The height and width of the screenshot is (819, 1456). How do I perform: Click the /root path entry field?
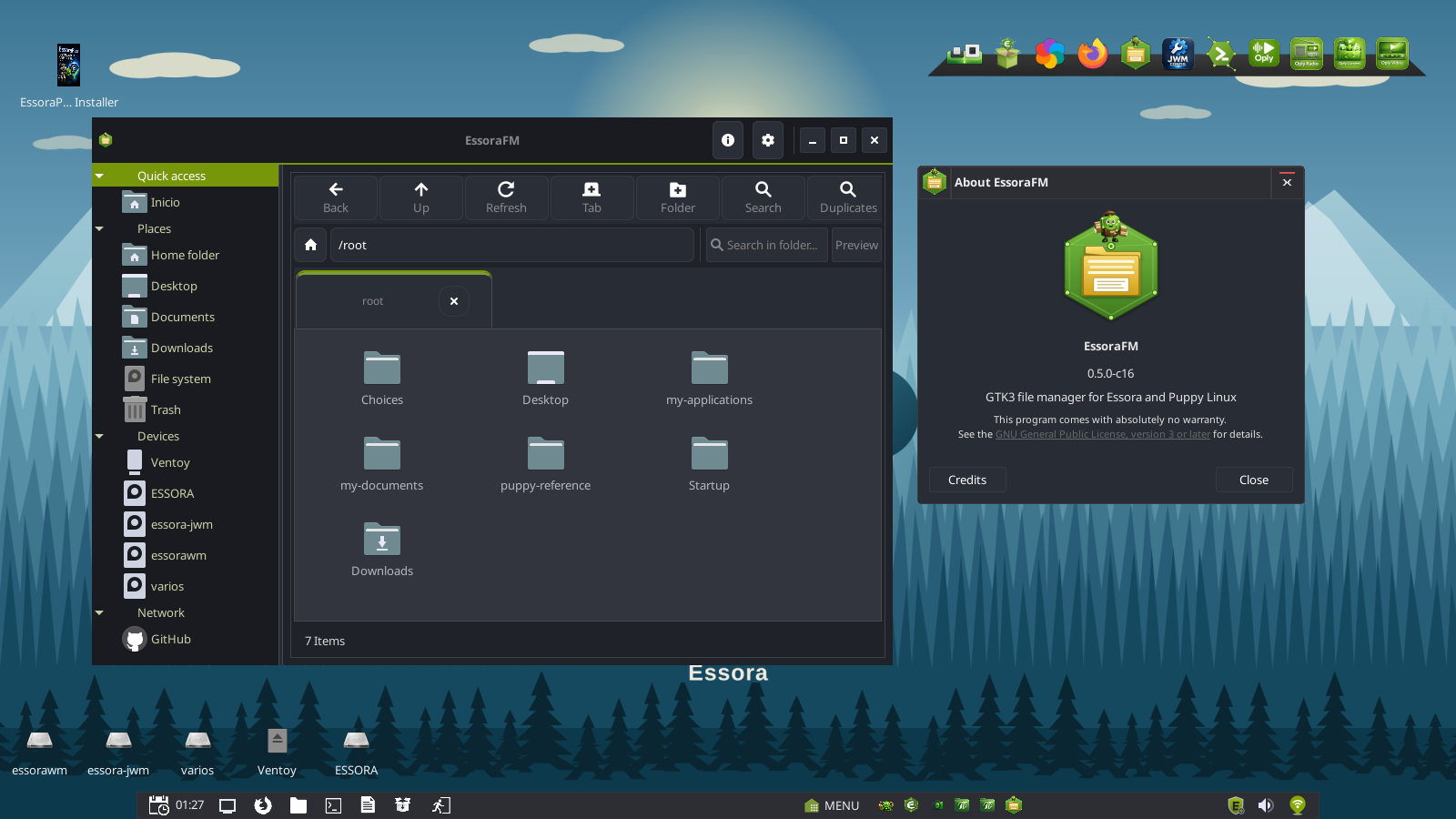pyautogui.click(x=512, y=245)
